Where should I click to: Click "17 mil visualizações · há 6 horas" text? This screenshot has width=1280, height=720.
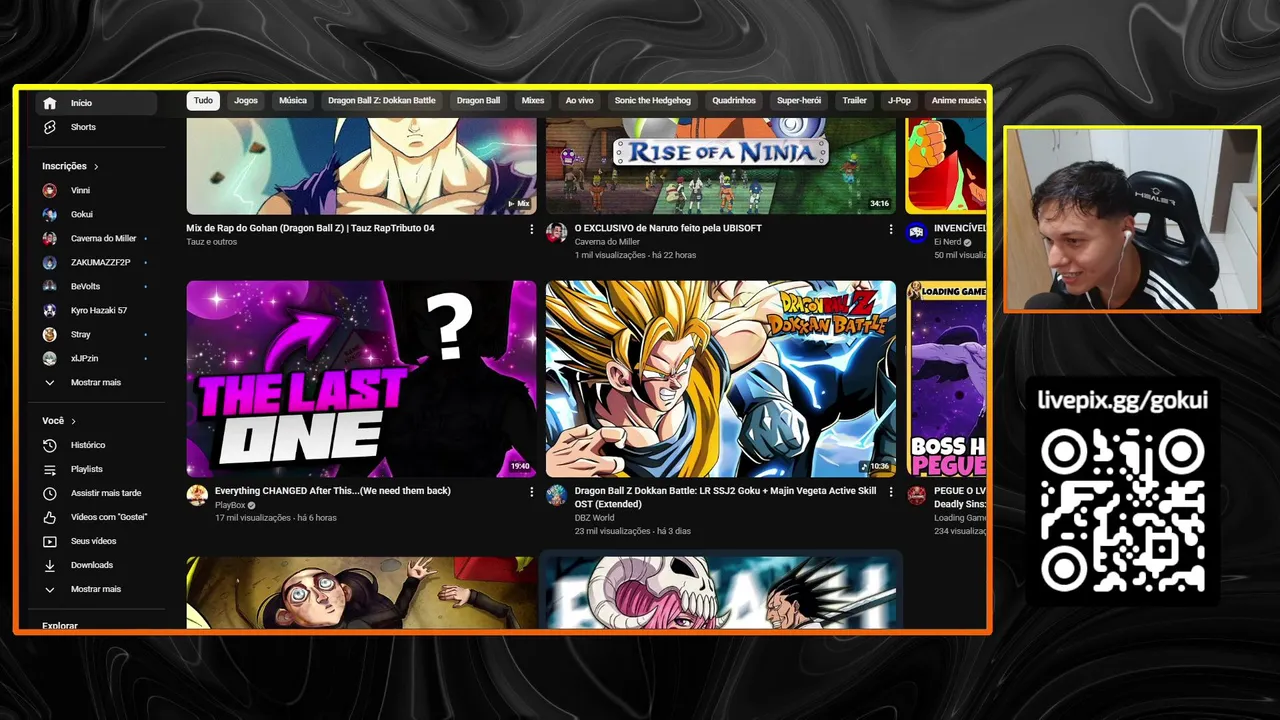tap(276, 518)
